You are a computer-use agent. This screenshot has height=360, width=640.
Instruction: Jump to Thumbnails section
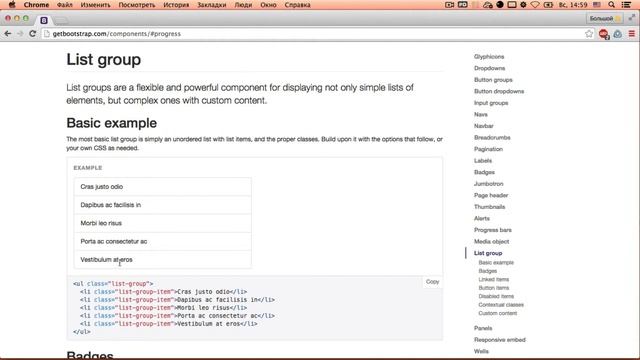(489, 207)
